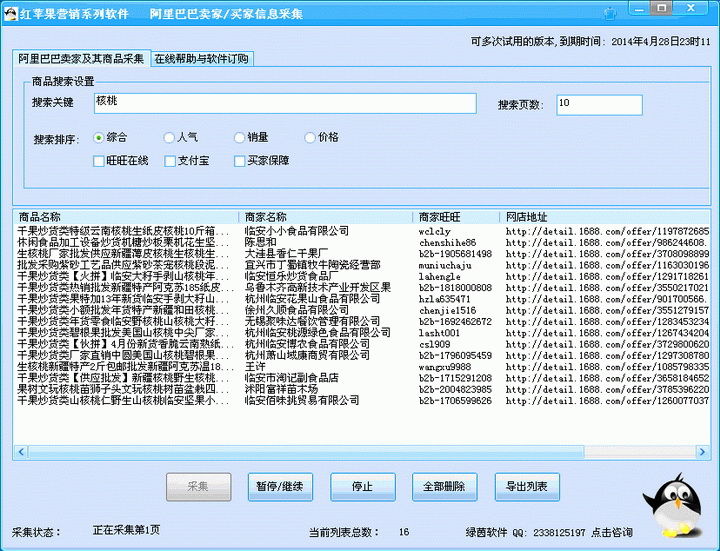Close the application window

pyautogui.click(x=690, y=8)
